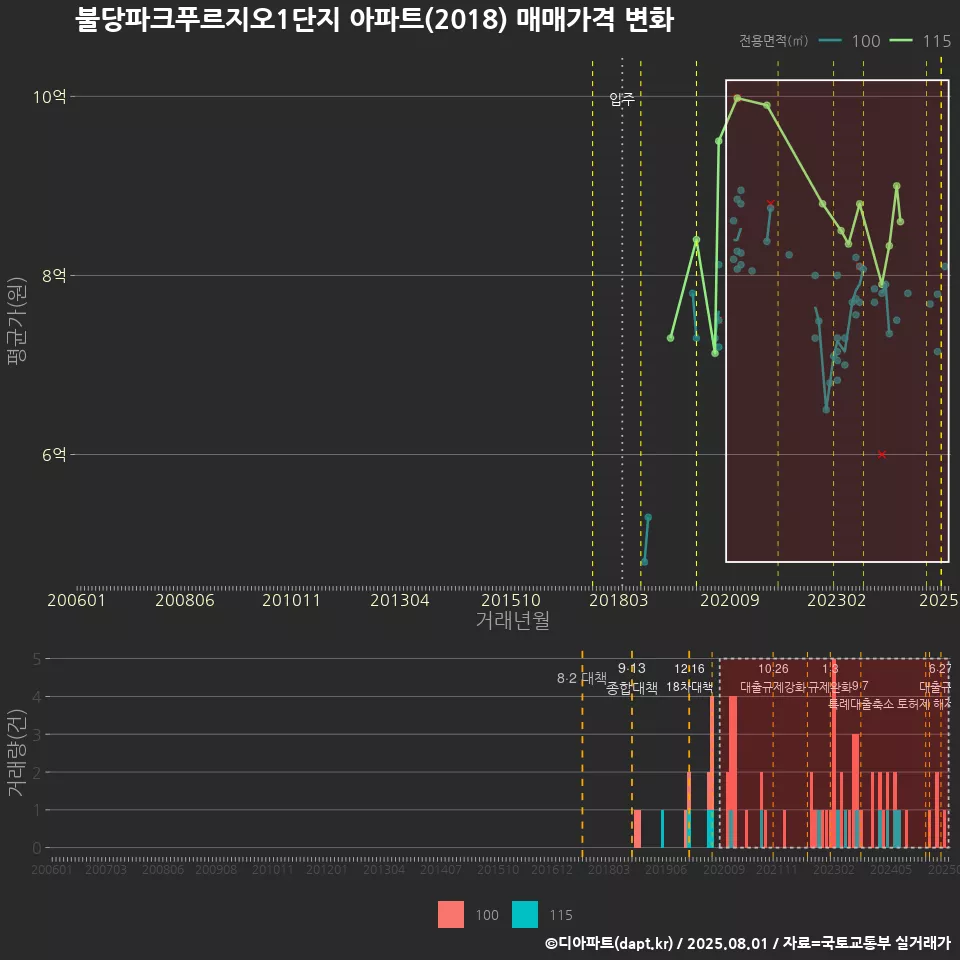Click the 거래년월 x-axis title

512,620
